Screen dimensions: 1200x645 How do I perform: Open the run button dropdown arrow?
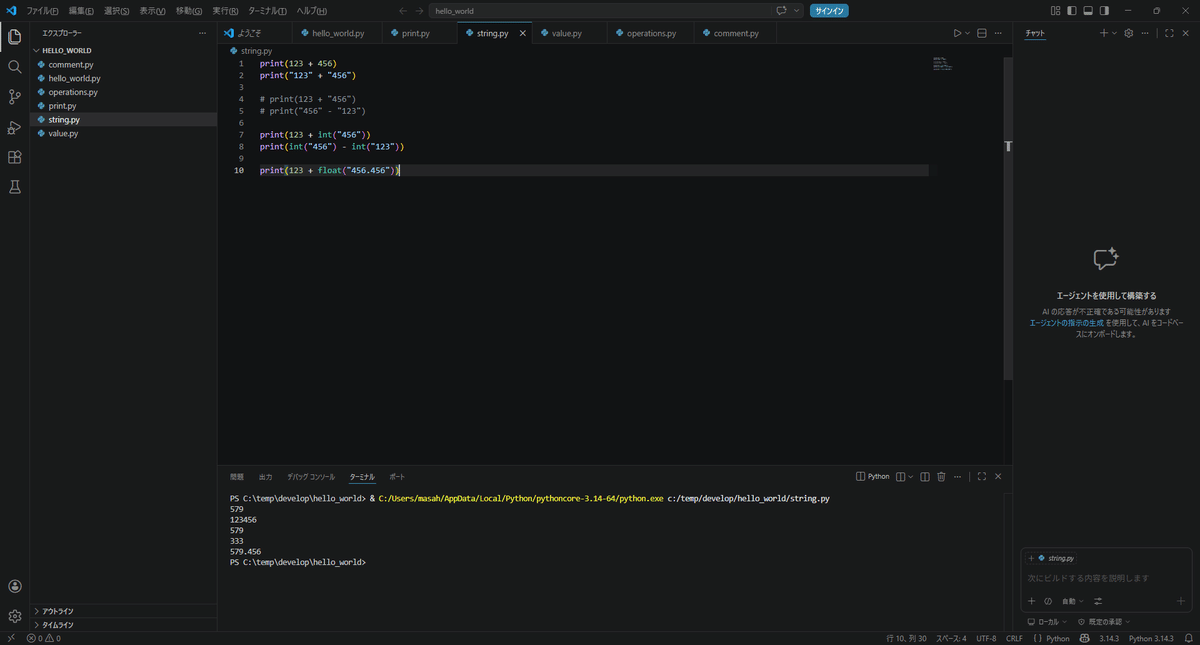967,33
